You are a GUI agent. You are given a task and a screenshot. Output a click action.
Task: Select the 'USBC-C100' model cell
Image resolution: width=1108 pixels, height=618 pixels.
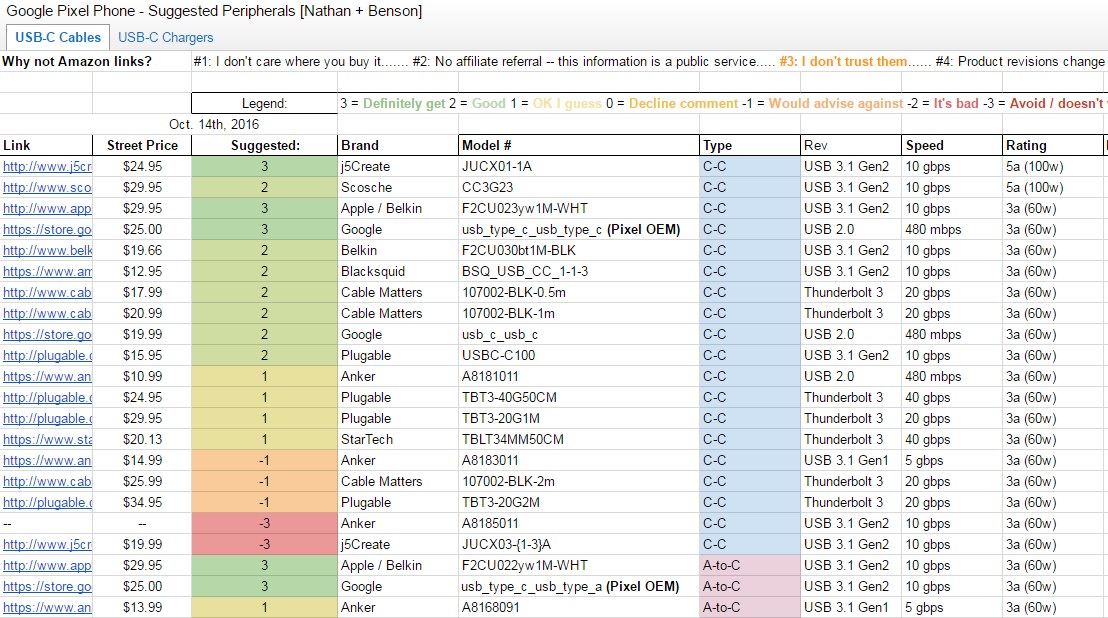coord(579,356)
